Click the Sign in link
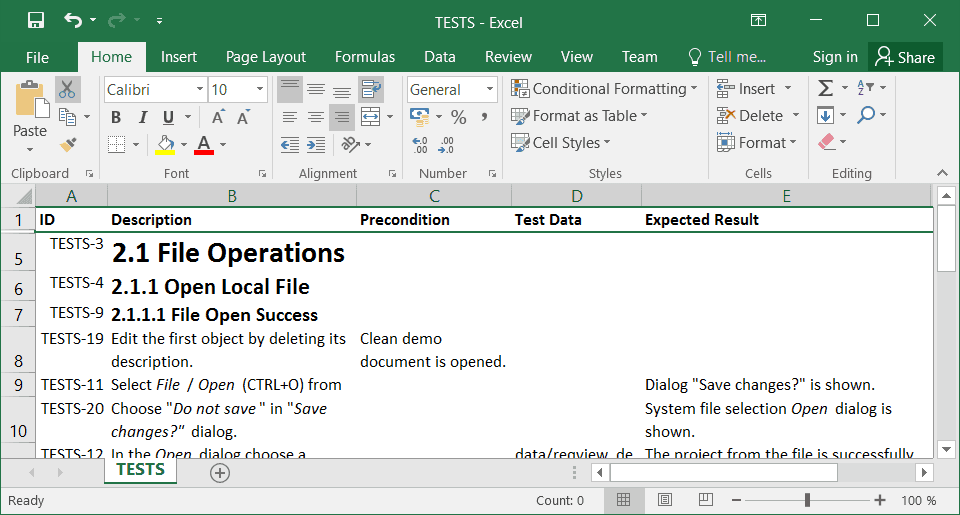The image size is (960, 515). coord(834,57)
